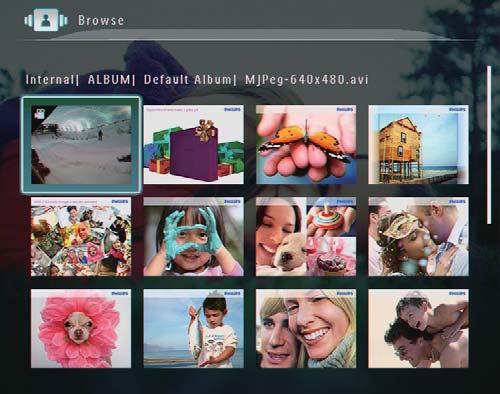Open the butterfly on hand photo
Screen dimensions: 500x394
[306, 145]
